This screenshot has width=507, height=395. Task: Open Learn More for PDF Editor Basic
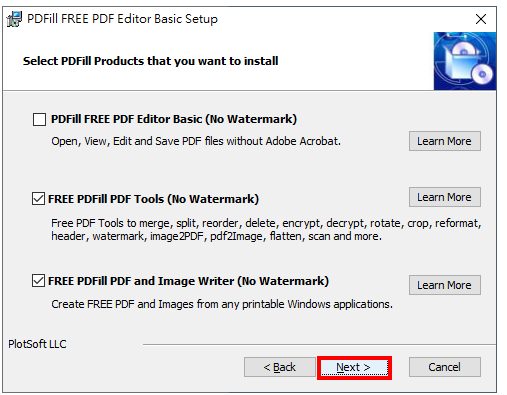click(x=445, y=141)
